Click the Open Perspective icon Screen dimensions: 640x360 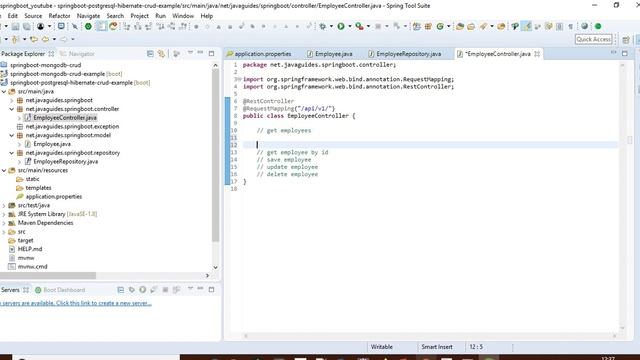click(x=626, y=40)
